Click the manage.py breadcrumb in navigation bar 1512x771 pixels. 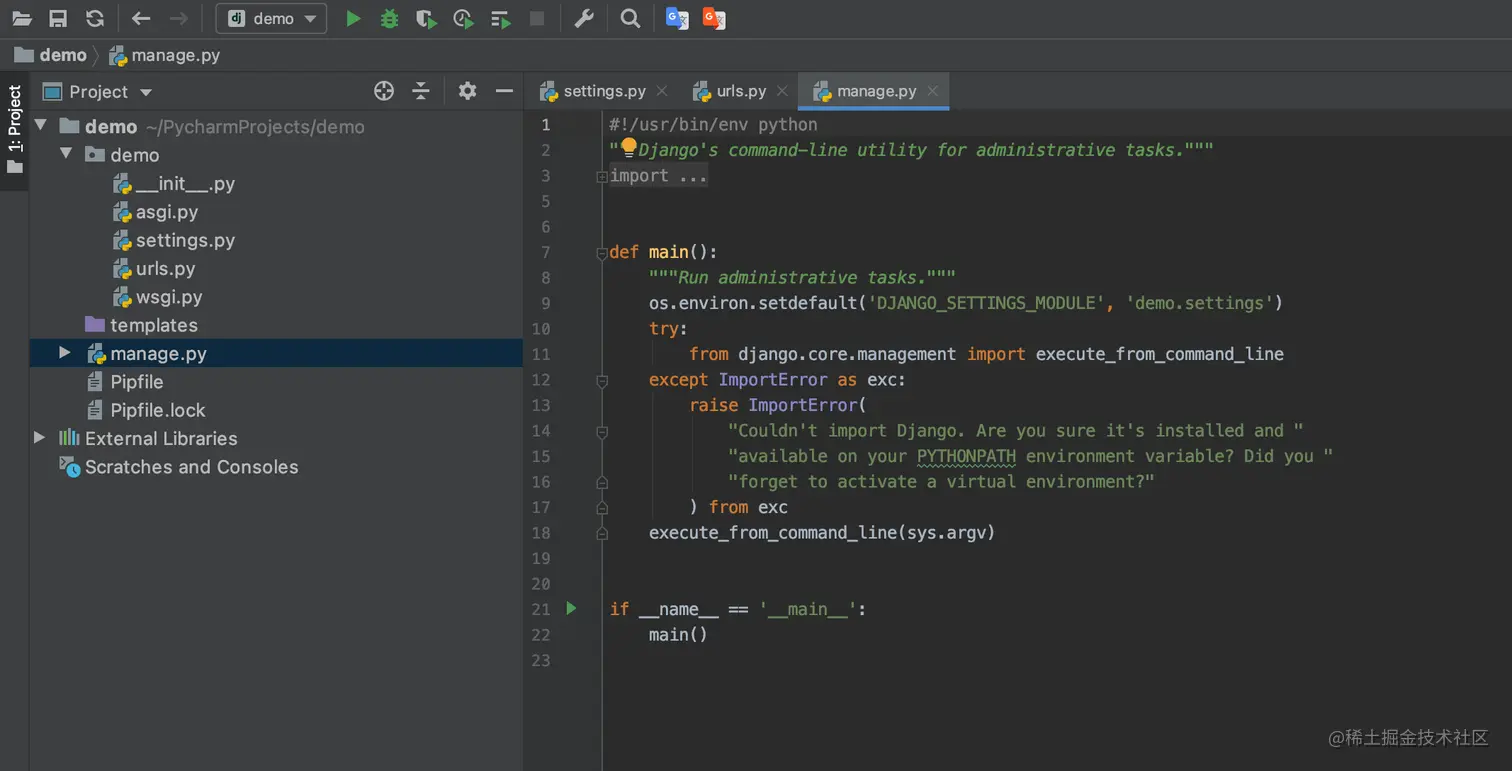click(x=165, y=55)
